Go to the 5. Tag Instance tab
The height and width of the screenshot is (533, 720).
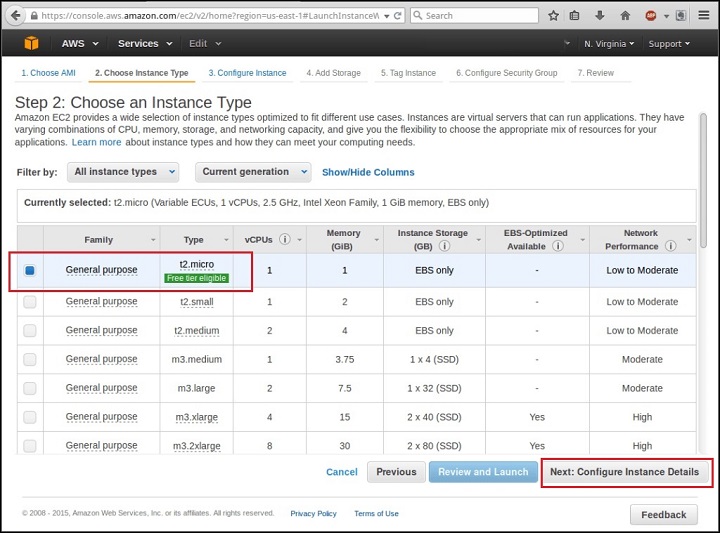[408, 73]
